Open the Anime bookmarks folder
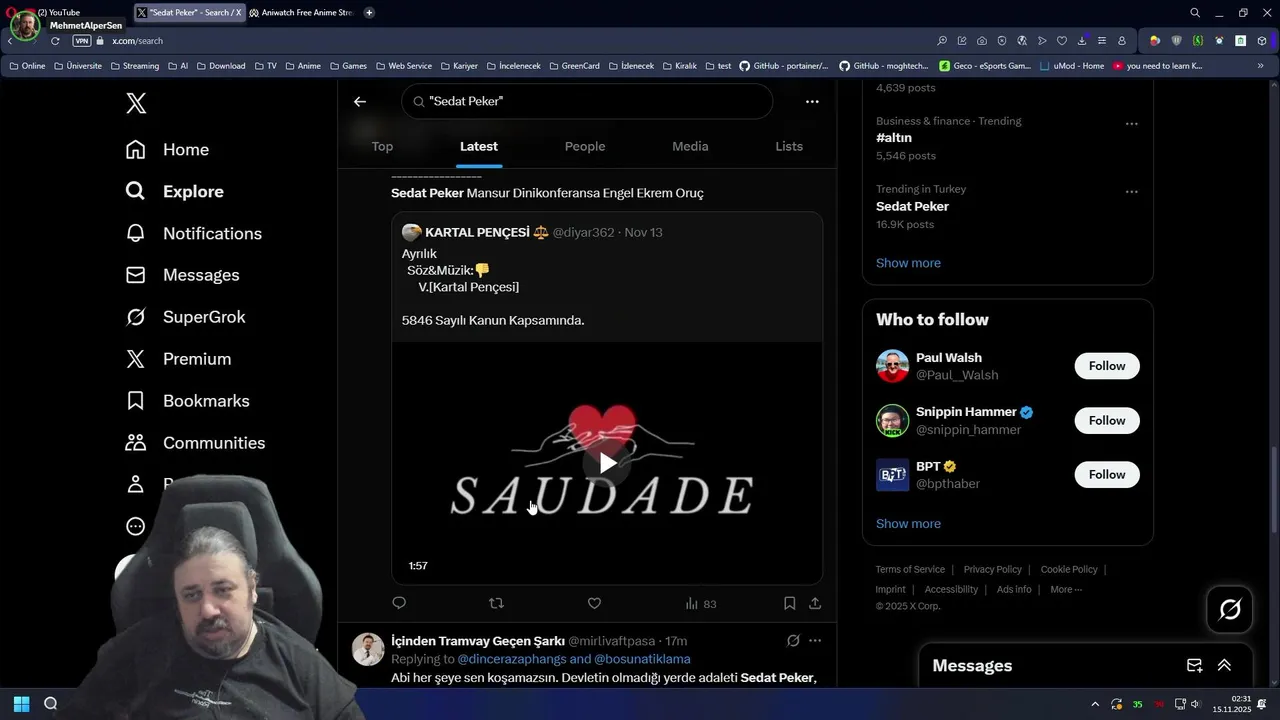 pos(303,66)
